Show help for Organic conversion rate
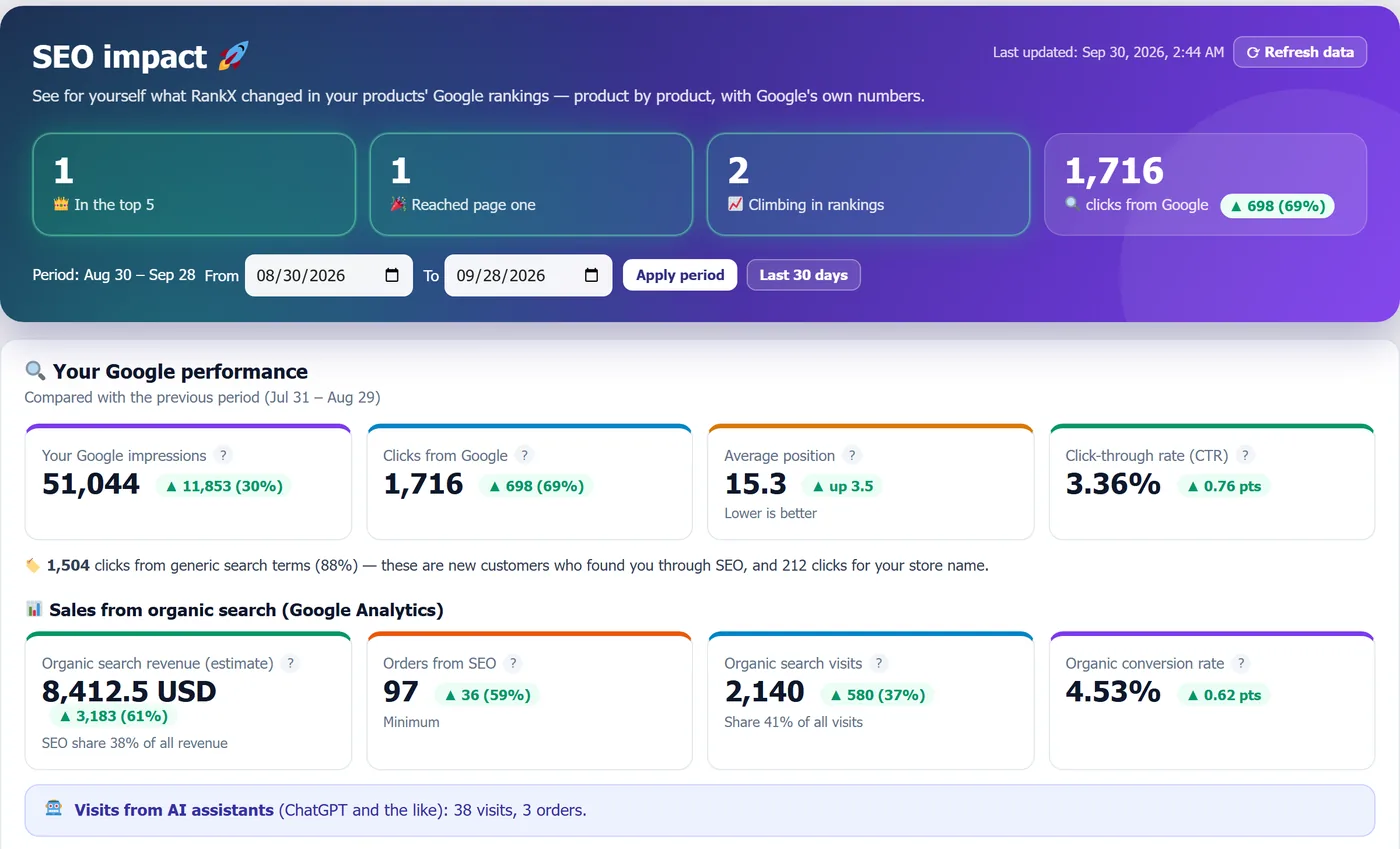 click(1241, 663)
